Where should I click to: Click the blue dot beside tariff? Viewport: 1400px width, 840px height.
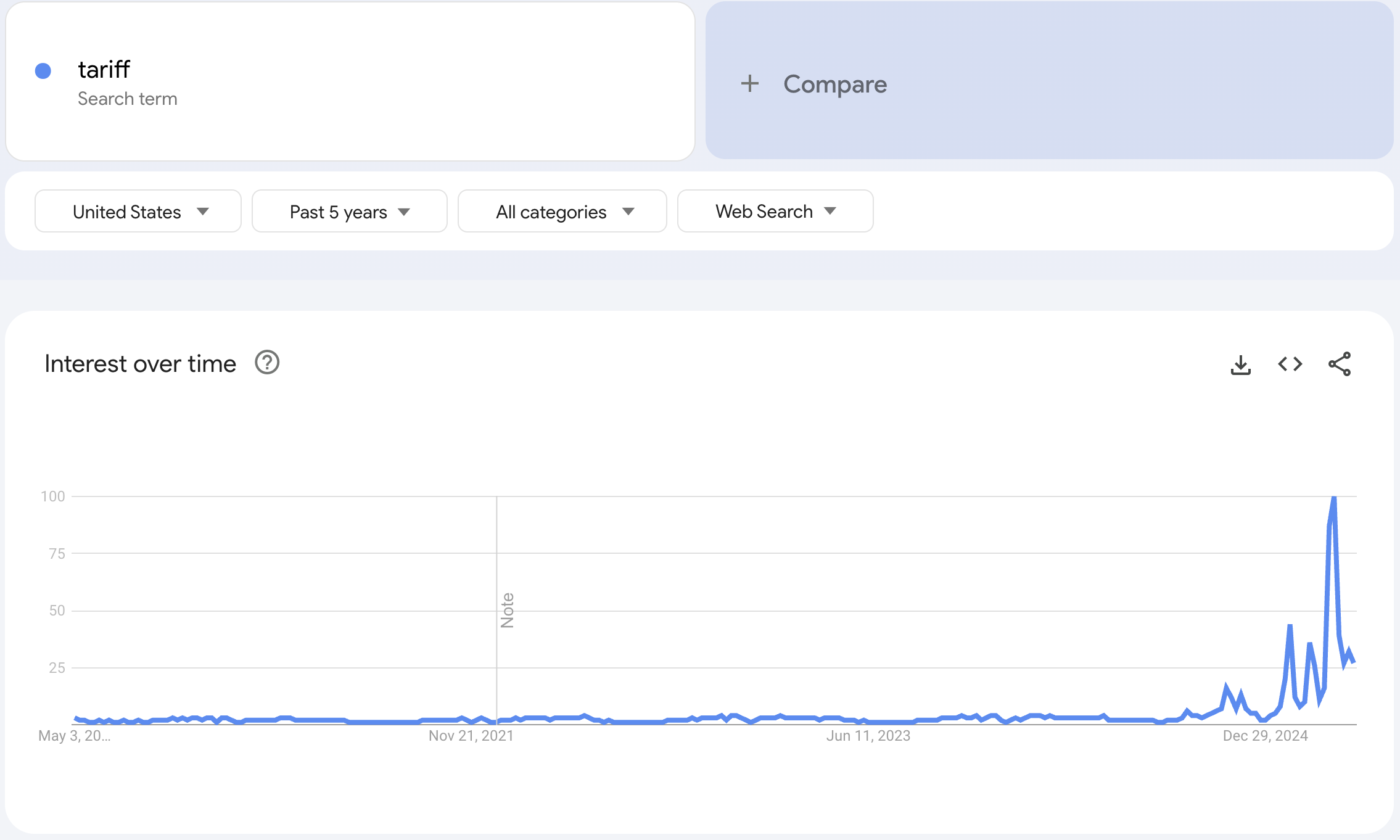(x=43, y=71)
